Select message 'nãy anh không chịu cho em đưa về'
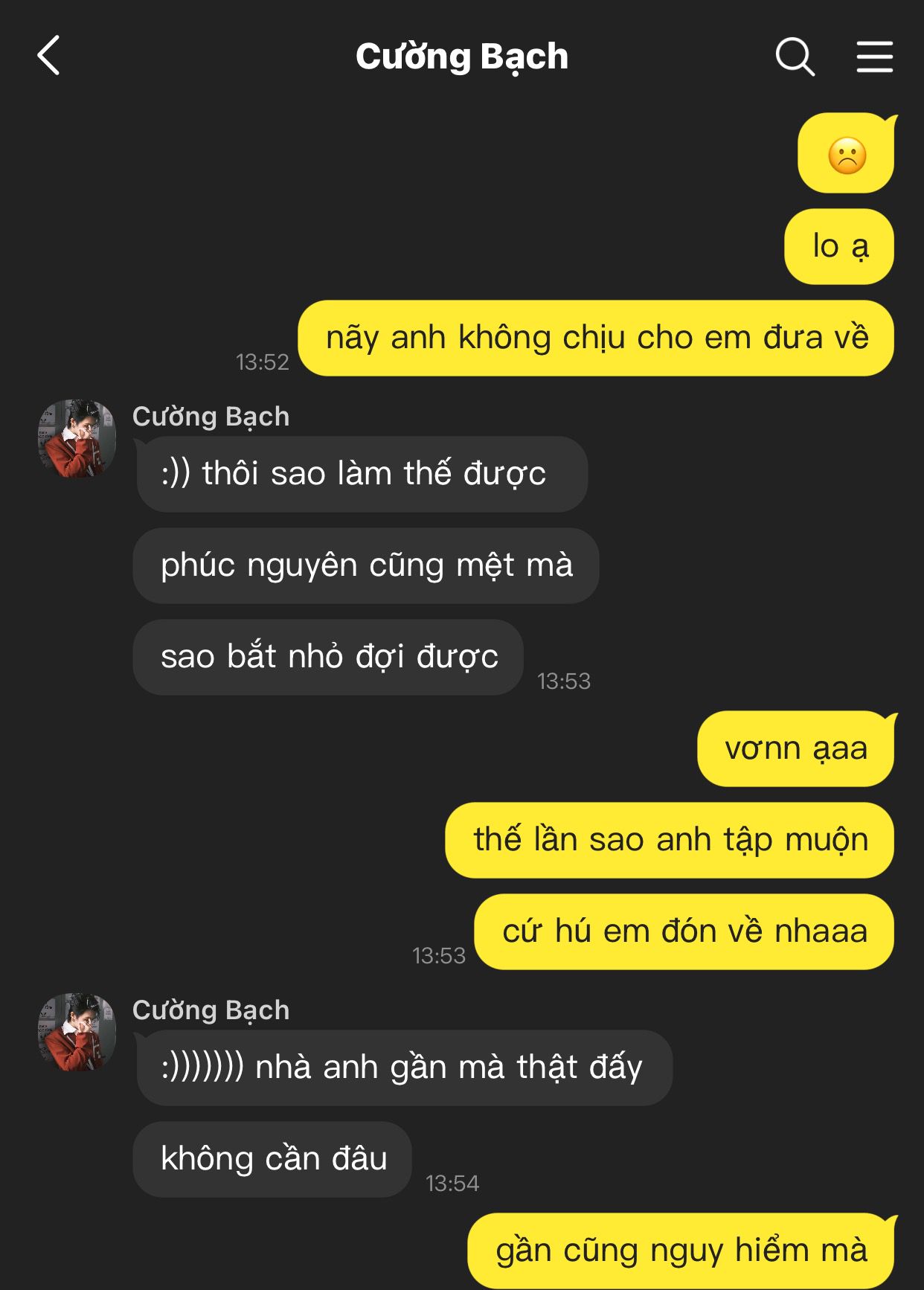The image size is (924, 1290). click(x=596, y=338)
